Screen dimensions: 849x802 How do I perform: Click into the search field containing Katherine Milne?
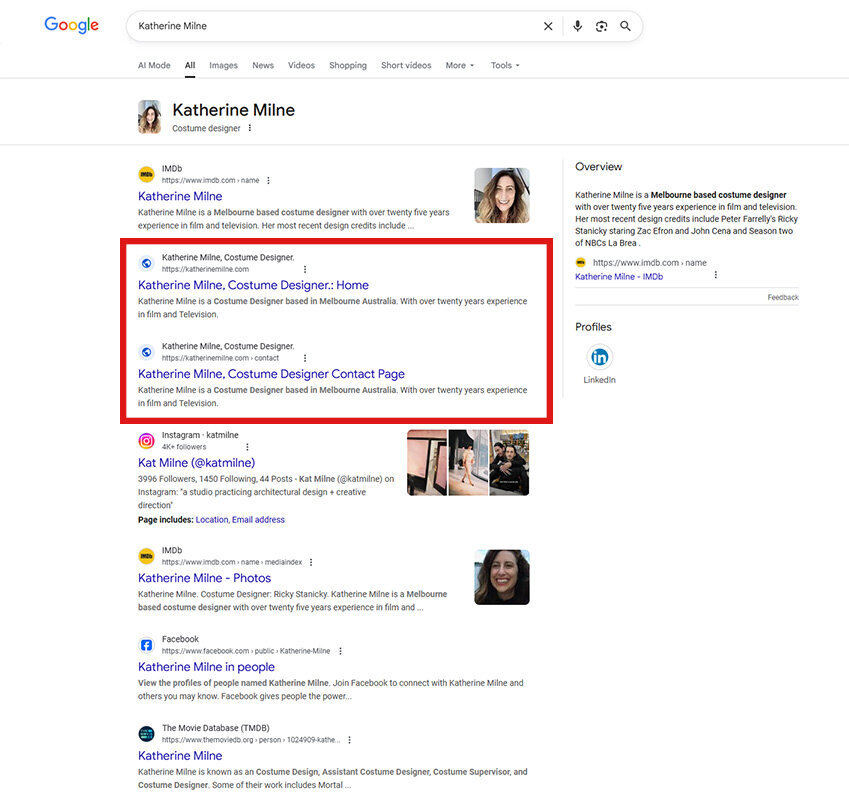coord(330,26)
